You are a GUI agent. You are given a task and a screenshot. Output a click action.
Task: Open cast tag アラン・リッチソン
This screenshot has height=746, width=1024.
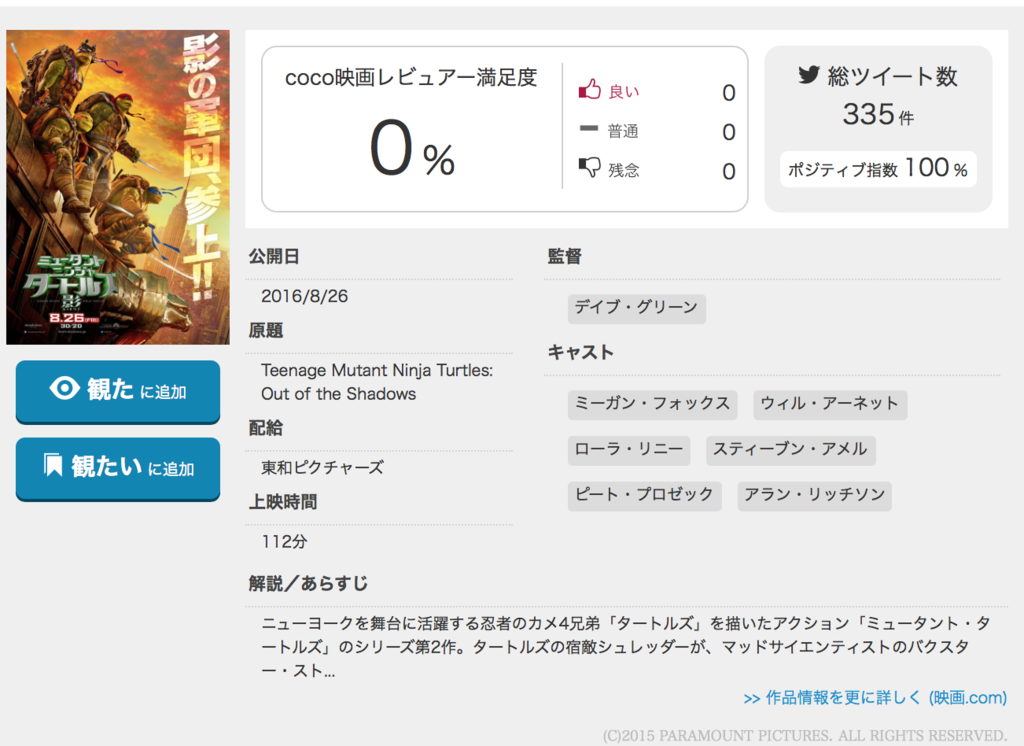coord(814,495)
